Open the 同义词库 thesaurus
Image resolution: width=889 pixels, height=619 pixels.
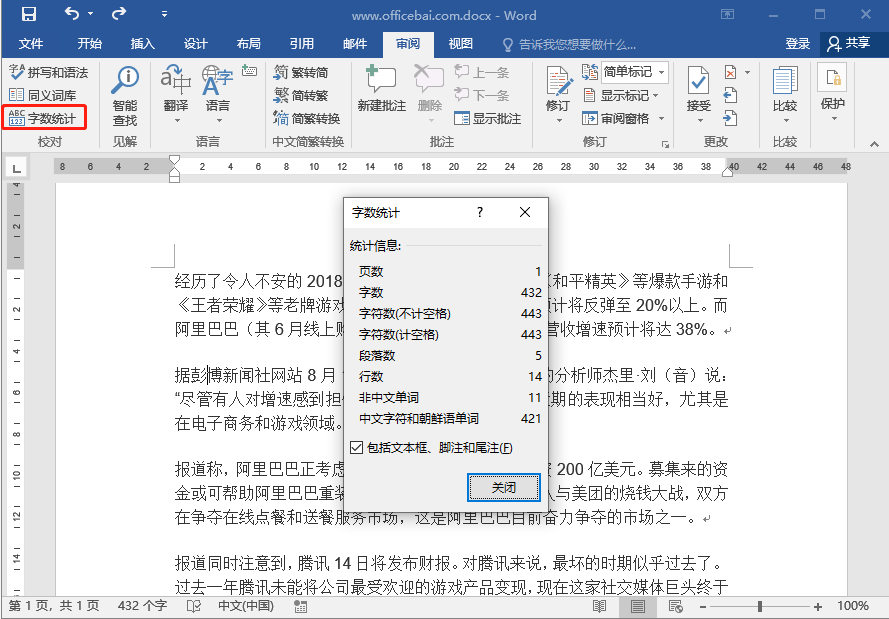coord(43,95)
